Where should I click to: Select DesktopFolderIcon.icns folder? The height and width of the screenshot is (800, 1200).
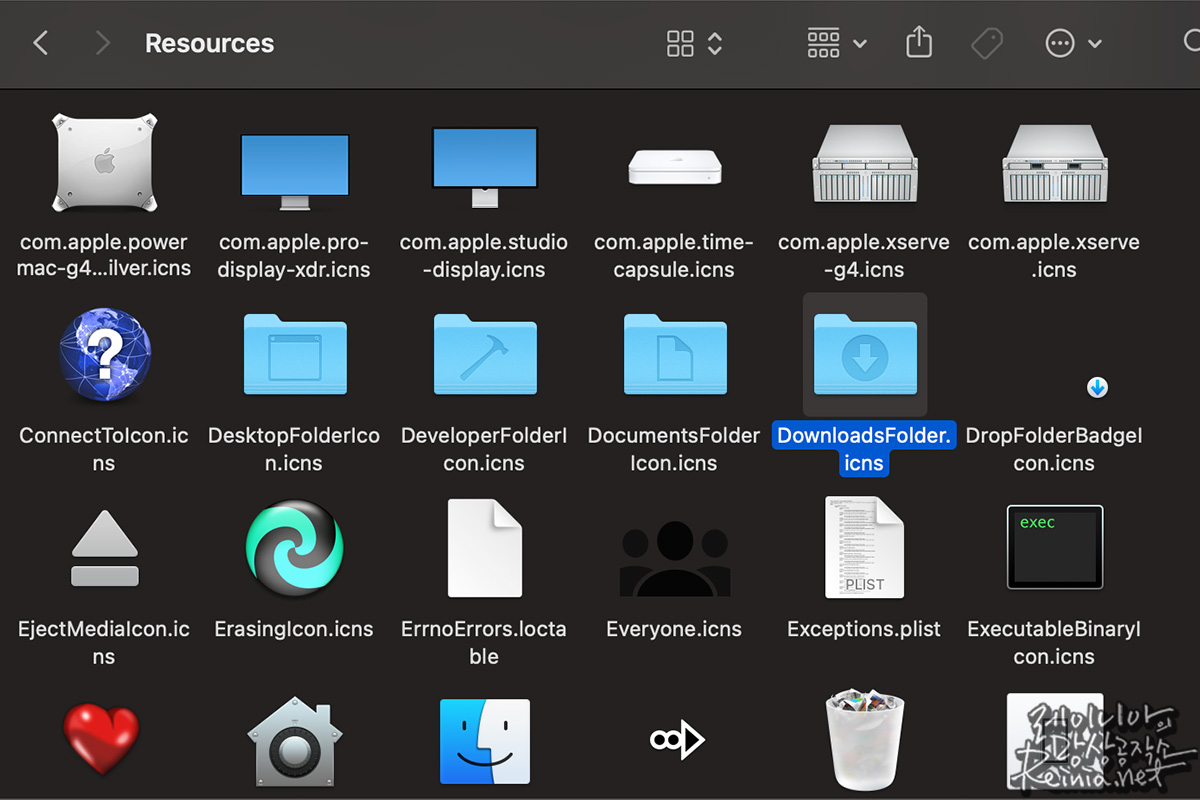click(x=294, y=354)
